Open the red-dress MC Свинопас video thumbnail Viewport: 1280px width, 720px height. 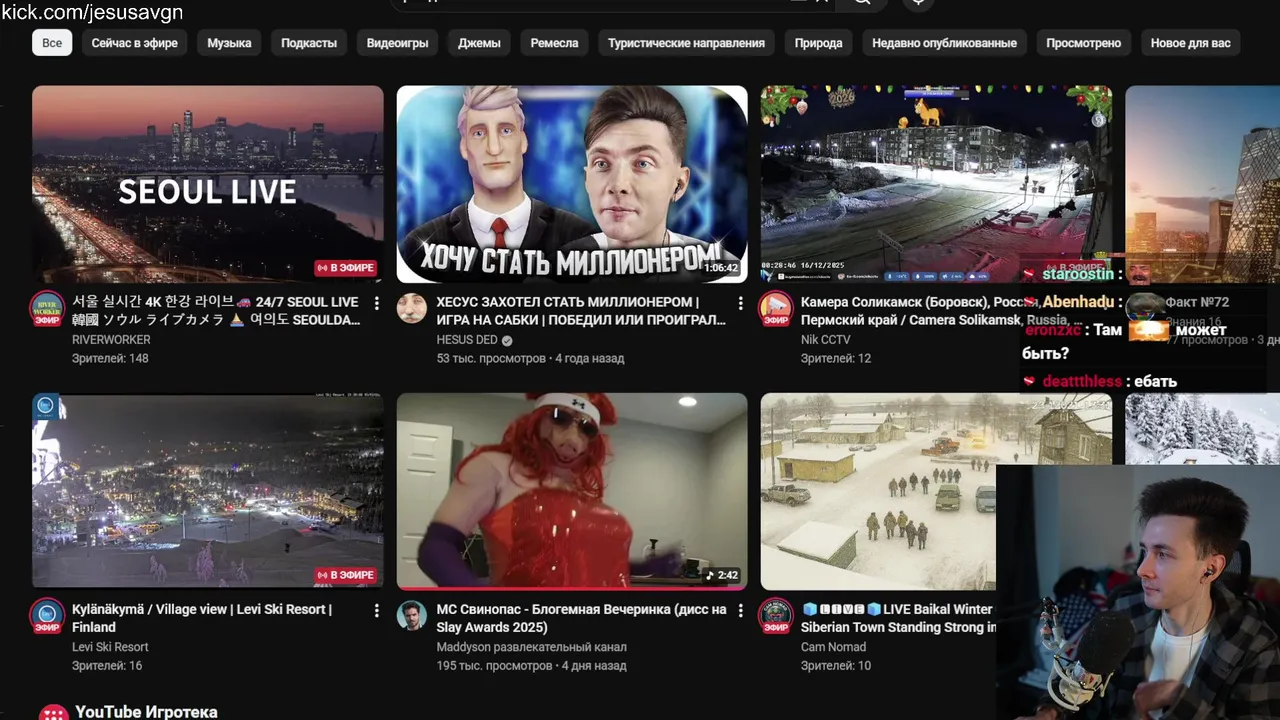pos(572,491)
